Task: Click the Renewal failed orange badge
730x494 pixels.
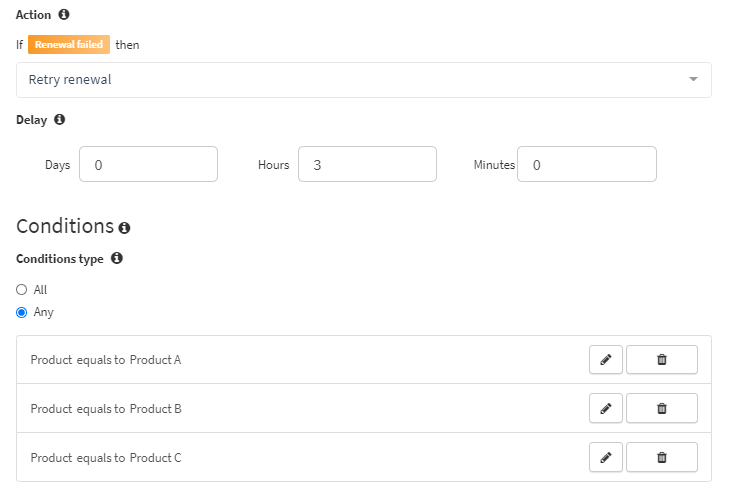Action: coord(69,44)
